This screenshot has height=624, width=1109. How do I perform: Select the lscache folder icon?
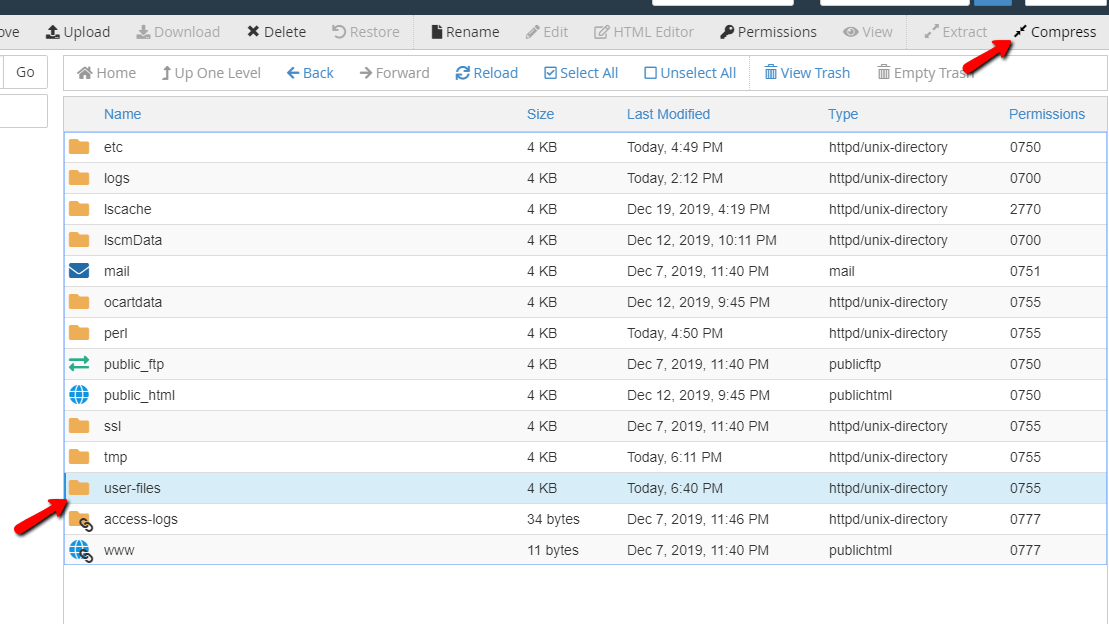79,209
